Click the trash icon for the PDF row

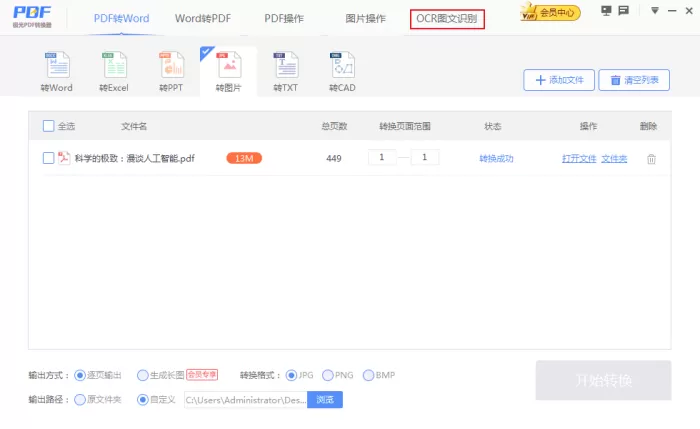pyautogui.click(x=651, y=159)
